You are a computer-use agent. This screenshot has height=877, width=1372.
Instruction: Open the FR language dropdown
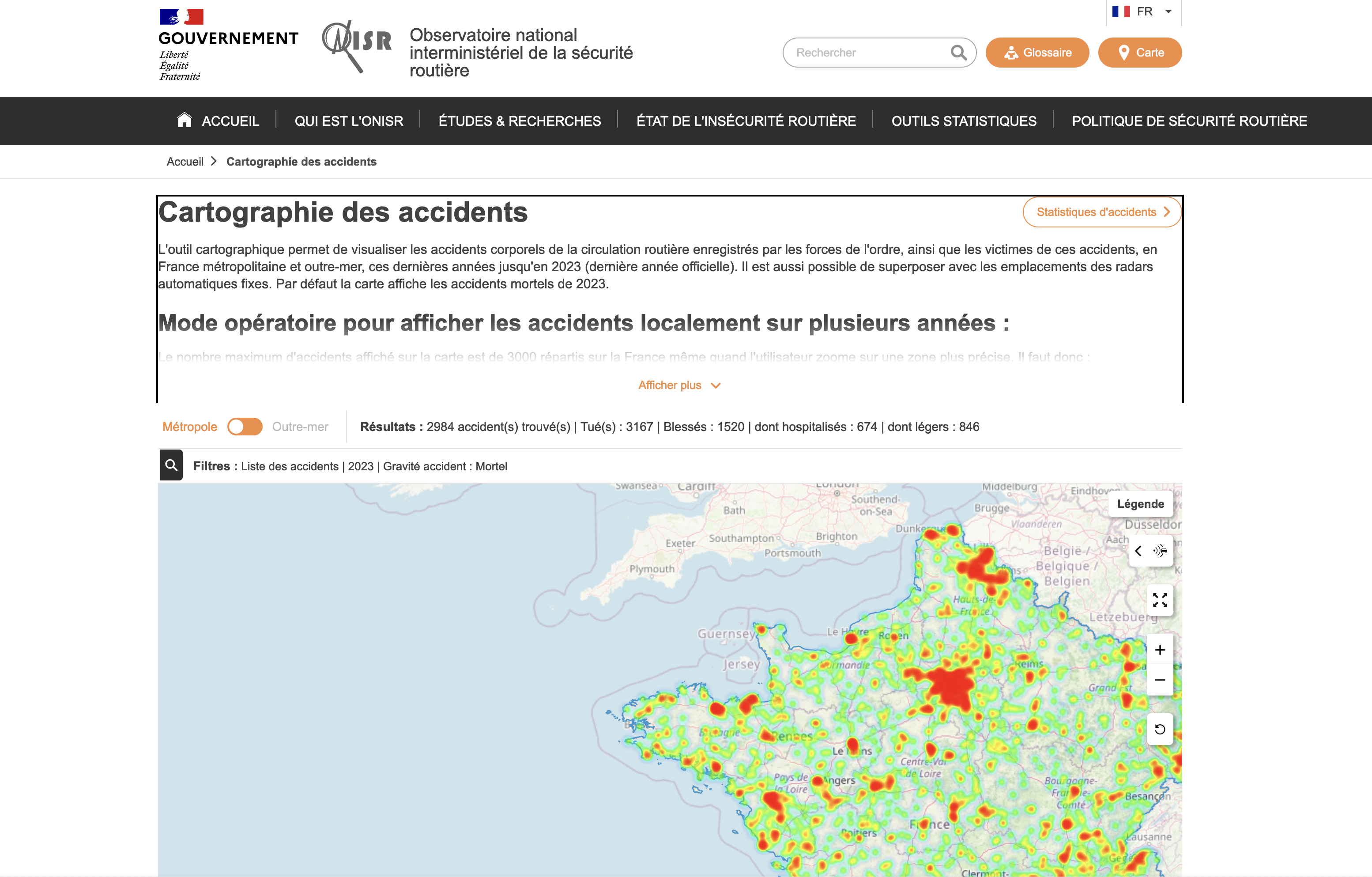[1143, 12]
